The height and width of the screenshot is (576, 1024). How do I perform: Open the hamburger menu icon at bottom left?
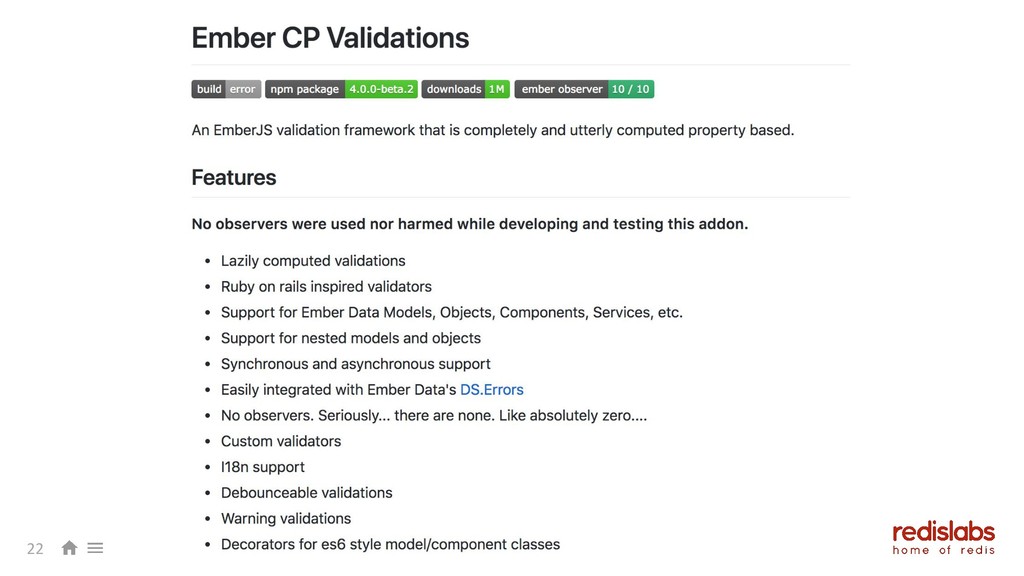click(95, 548)
